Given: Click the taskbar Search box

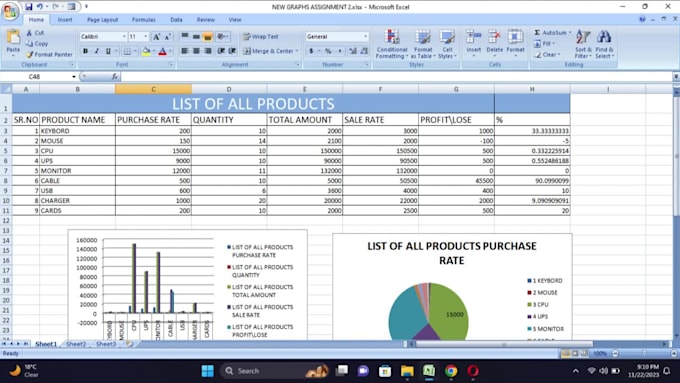Looking at the screenshot, I should point(274,371).
